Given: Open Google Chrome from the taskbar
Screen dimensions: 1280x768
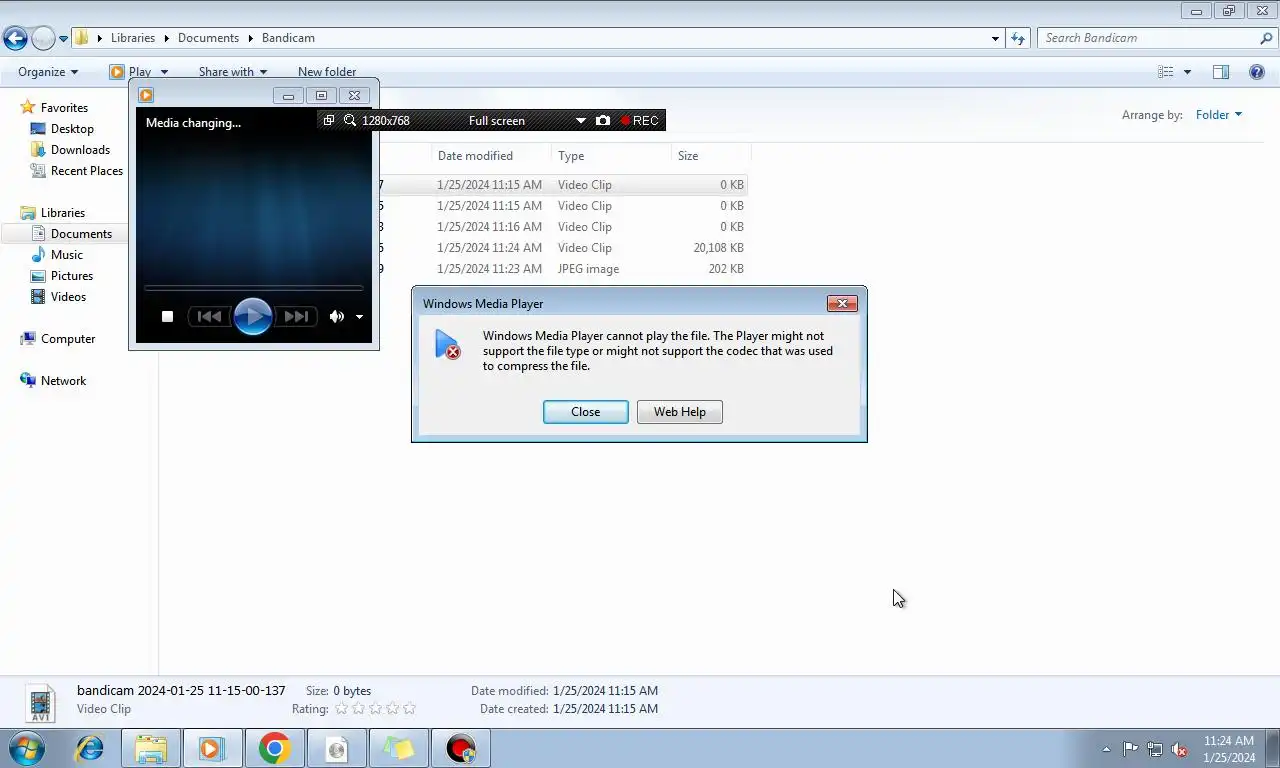Looking at the screenshot, I should (x=274, y=748).
